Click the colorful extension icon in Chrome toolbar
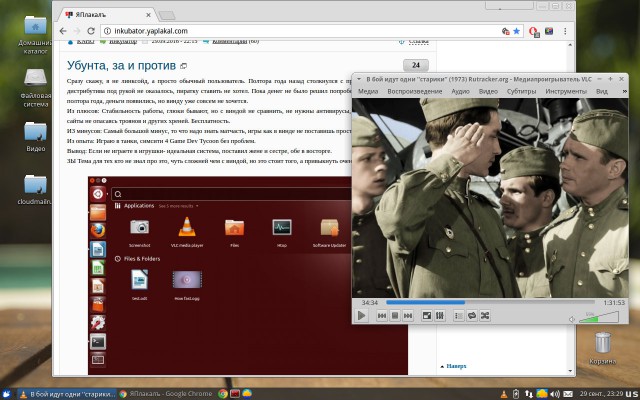 click(x=549, y=31)
